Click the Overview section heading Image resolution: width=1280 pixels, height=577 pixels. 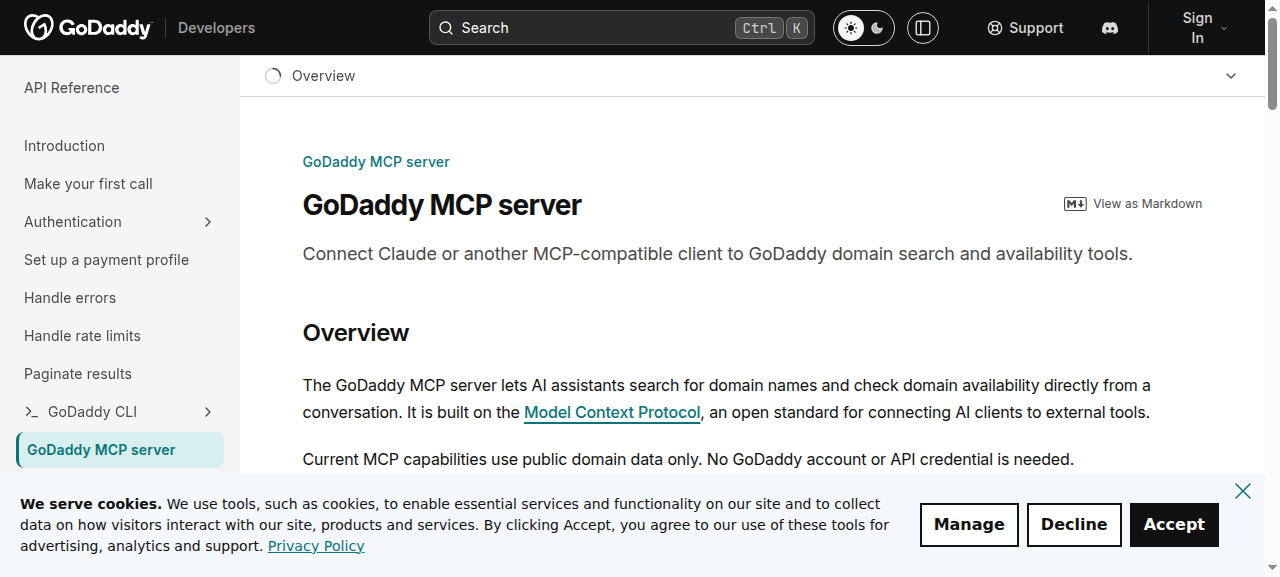tap(356, 333)
